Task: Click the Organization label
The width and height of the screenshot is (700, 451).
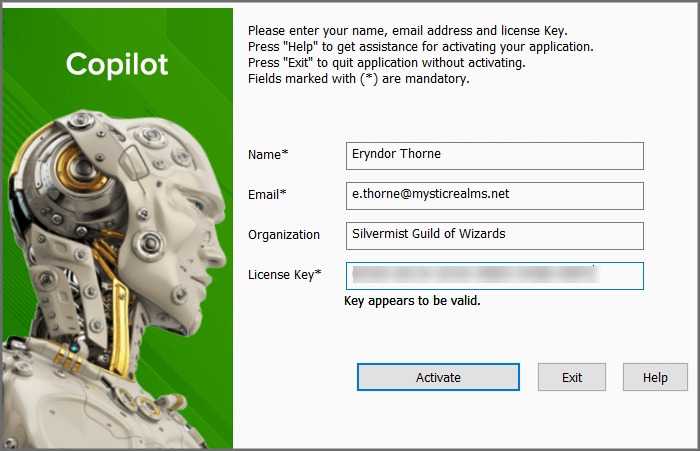Action: pyautogui.click(x=284, y=235)
